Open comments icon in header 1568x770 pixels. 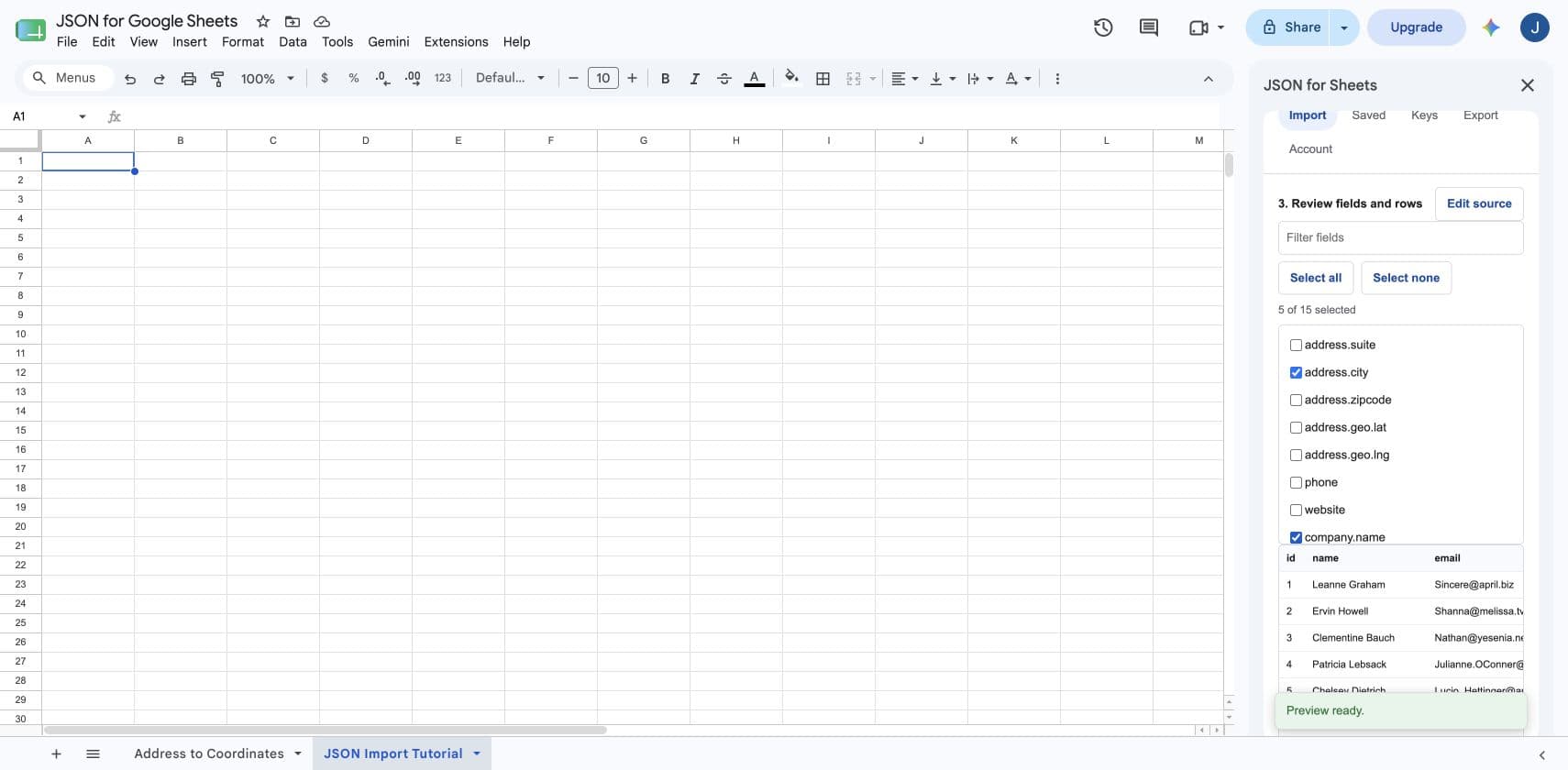(x=1149, y=27)
